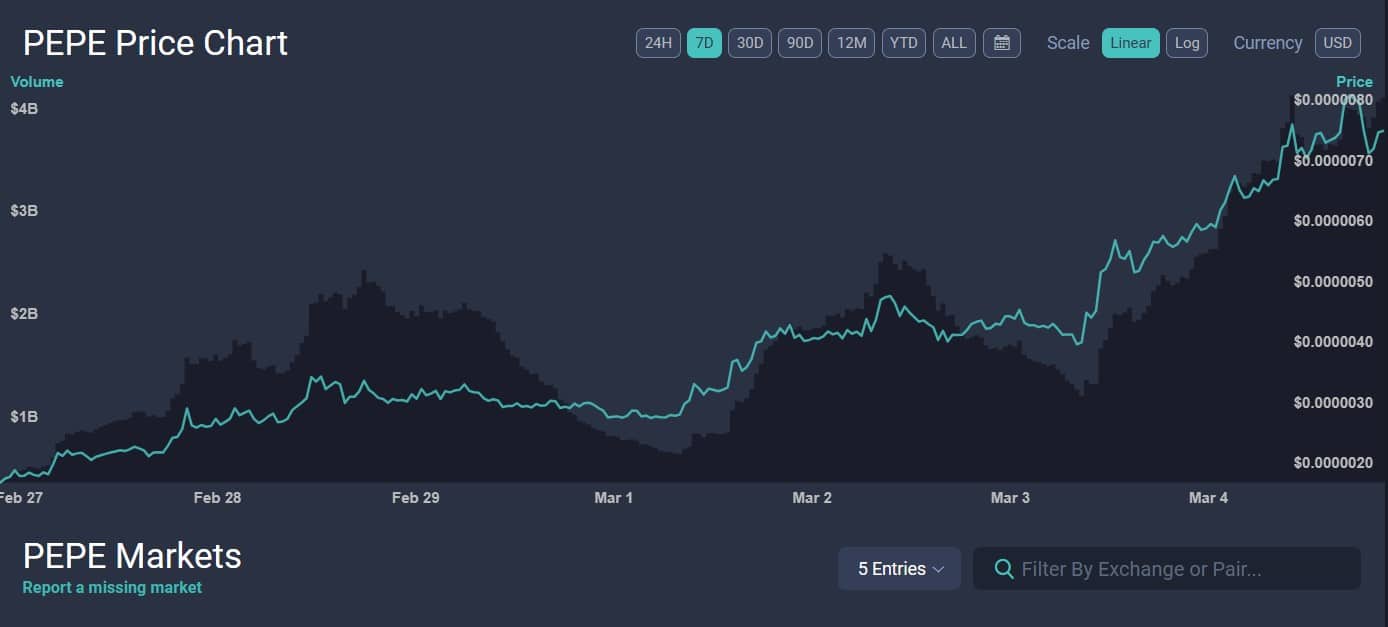Click the search magnifier icon
The image size is (1388, 627).
tap(1004, 569)
